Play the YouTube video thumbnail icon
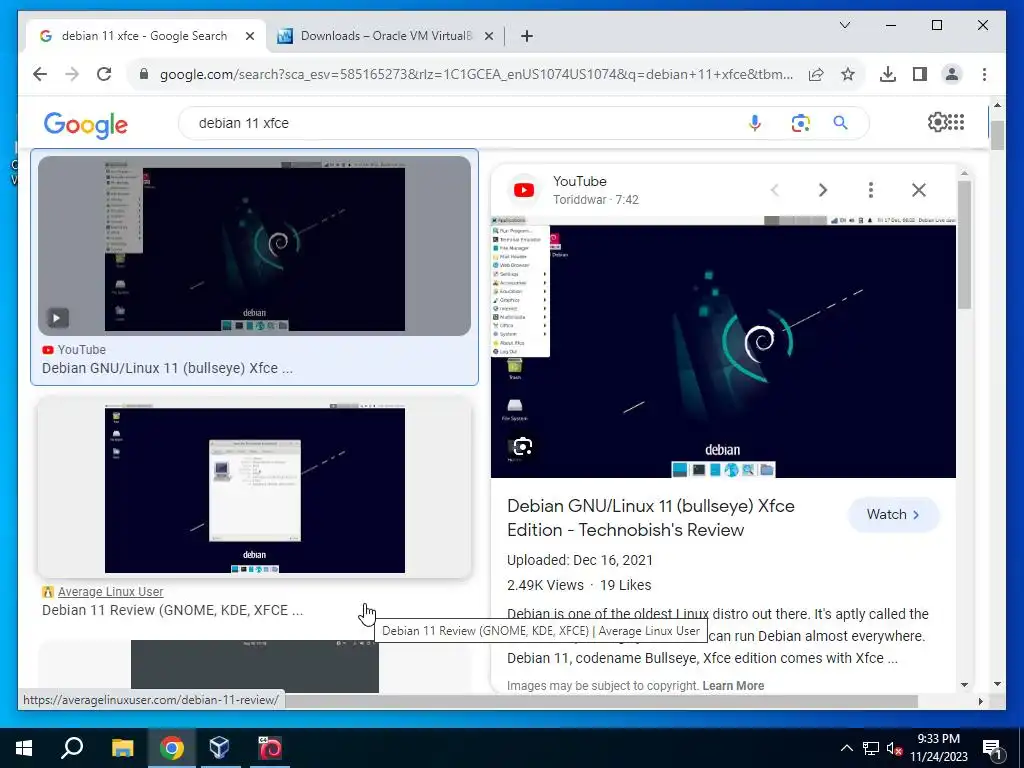This screenshot has width=1024, height=768. (57, 318)
